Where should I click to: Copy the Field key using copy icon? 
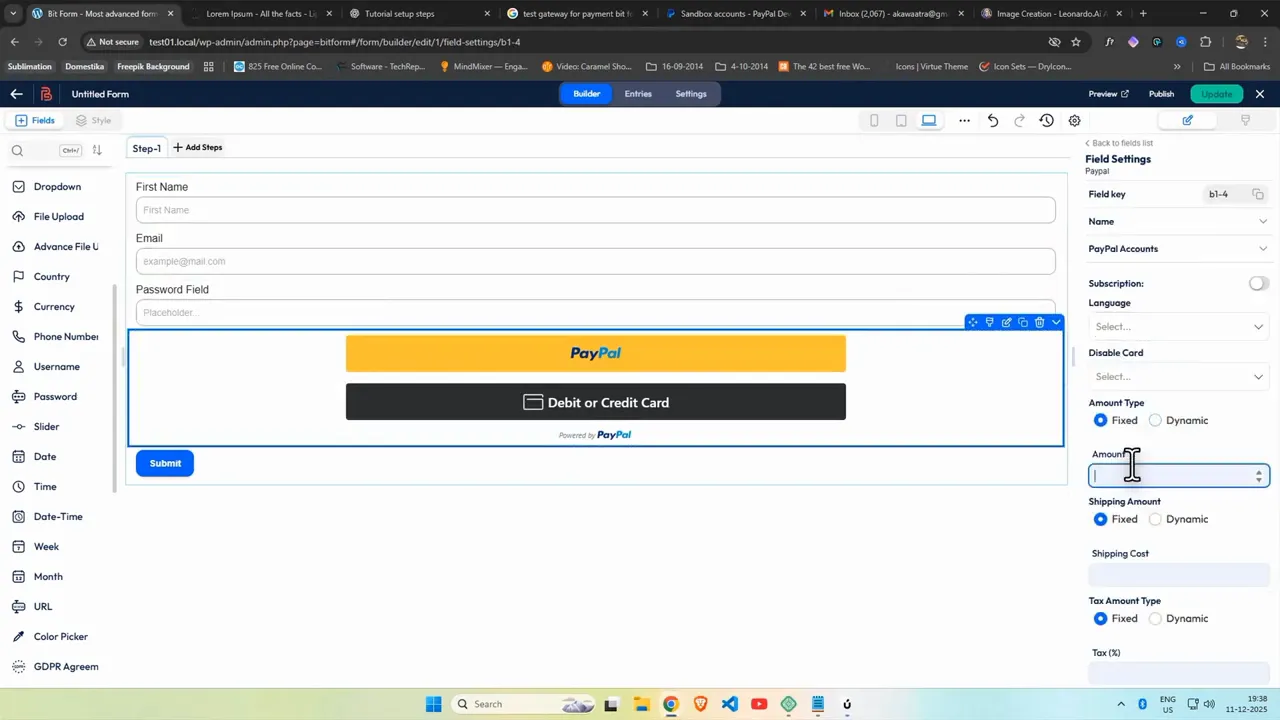(x=1258, y=194)
